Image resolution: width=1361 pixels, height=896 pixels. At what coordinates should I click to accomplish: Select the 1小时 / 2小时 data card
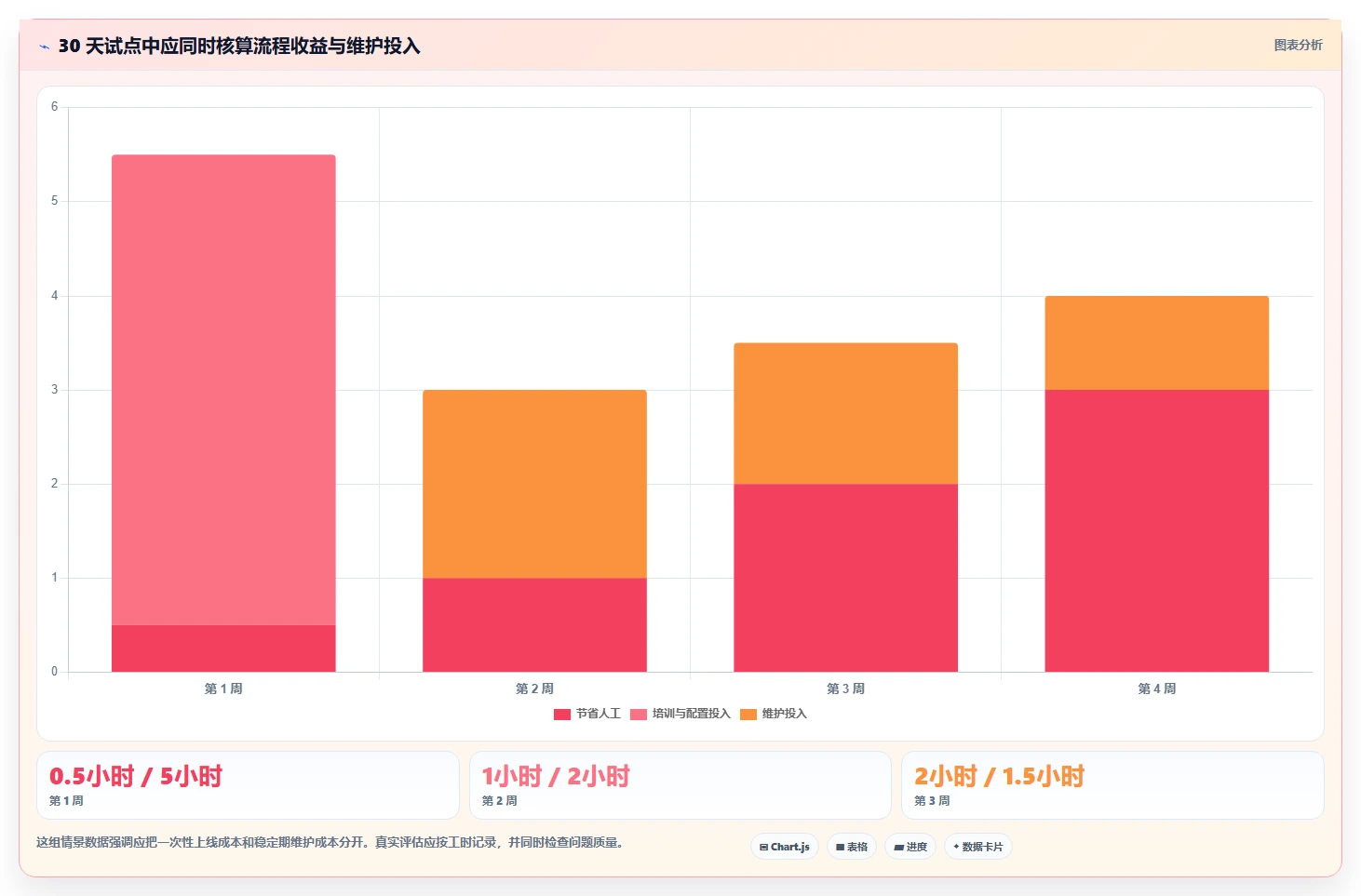pos(680,785)
